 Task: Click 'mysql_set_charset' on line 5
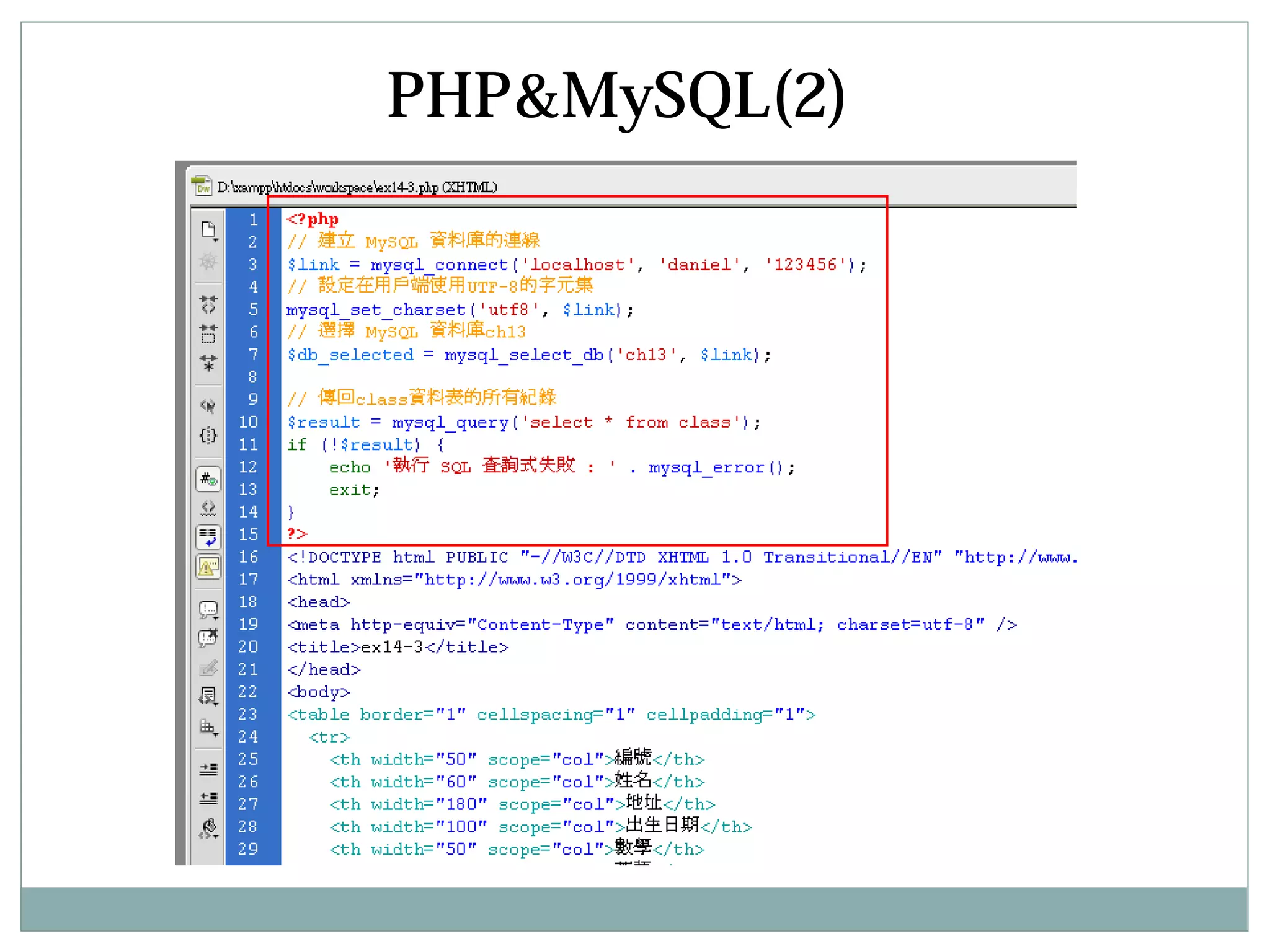coord(376,310)
